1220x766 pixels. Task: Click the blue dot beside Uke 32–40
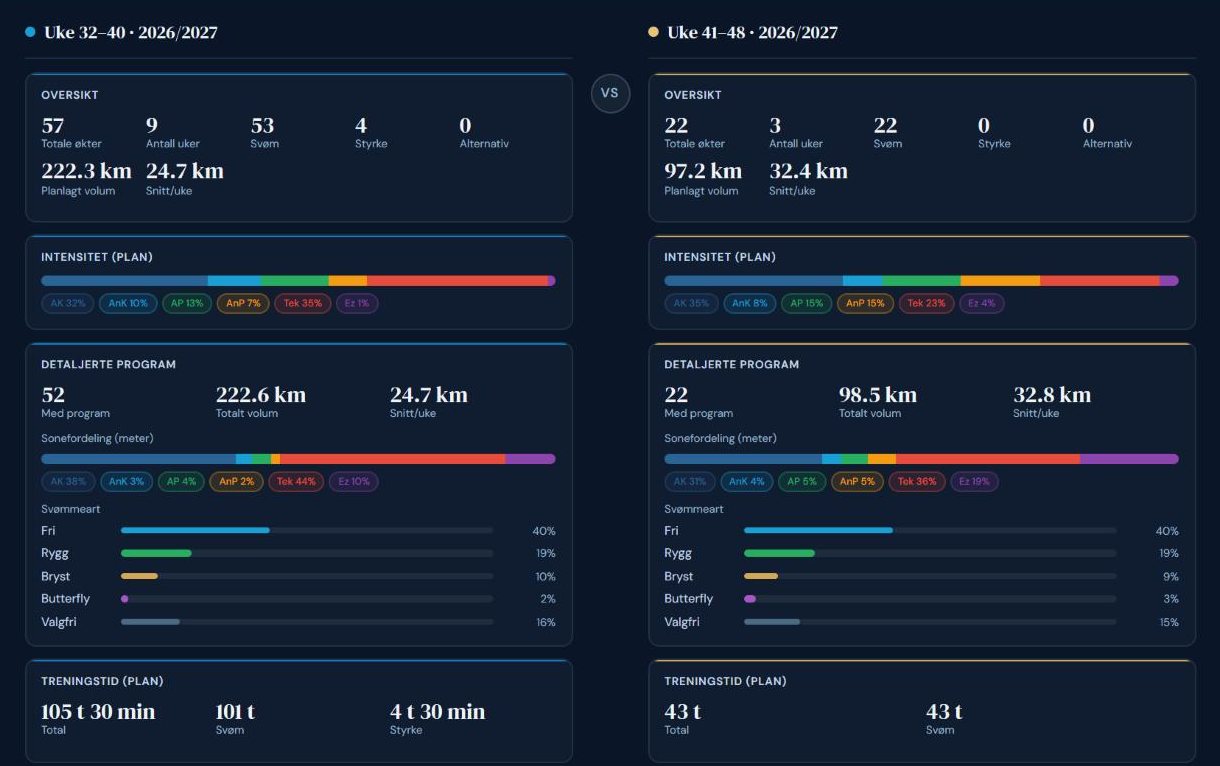[x=30, y=32]
